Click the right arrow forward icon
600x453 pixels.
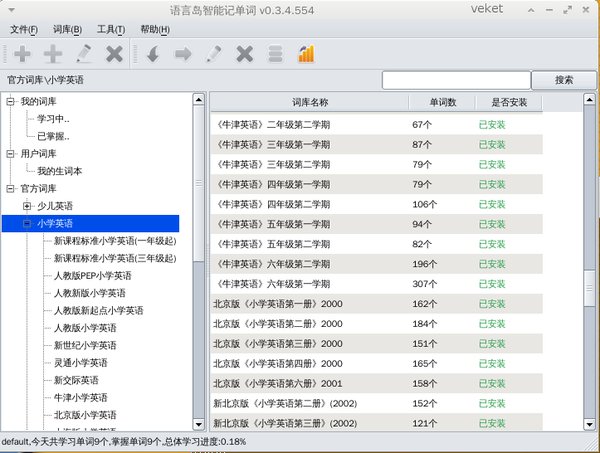[x=183, y=54]
